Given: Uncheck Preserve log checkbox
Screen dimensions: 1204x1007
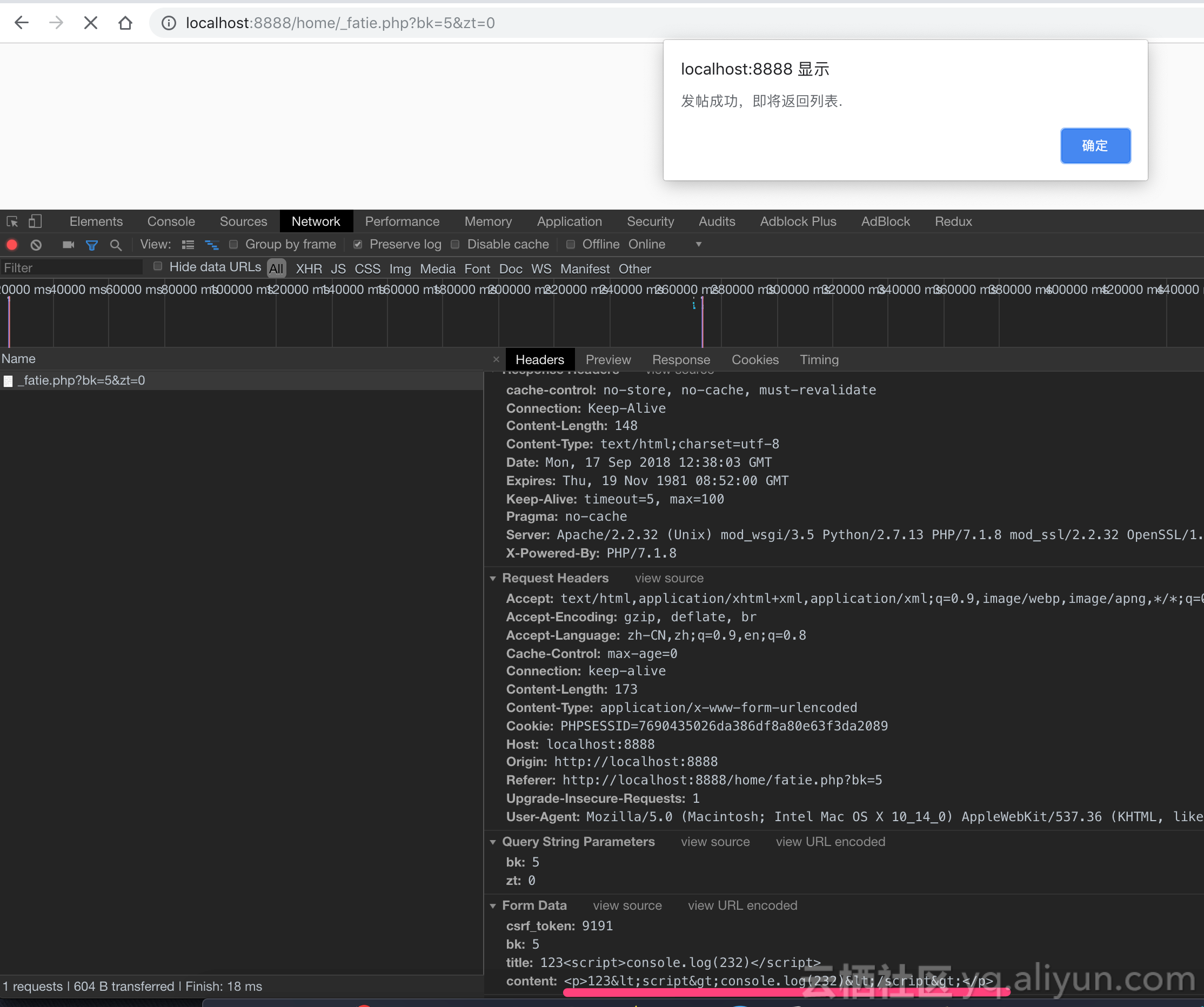Looking at the screenshot, I should (358, 244).
